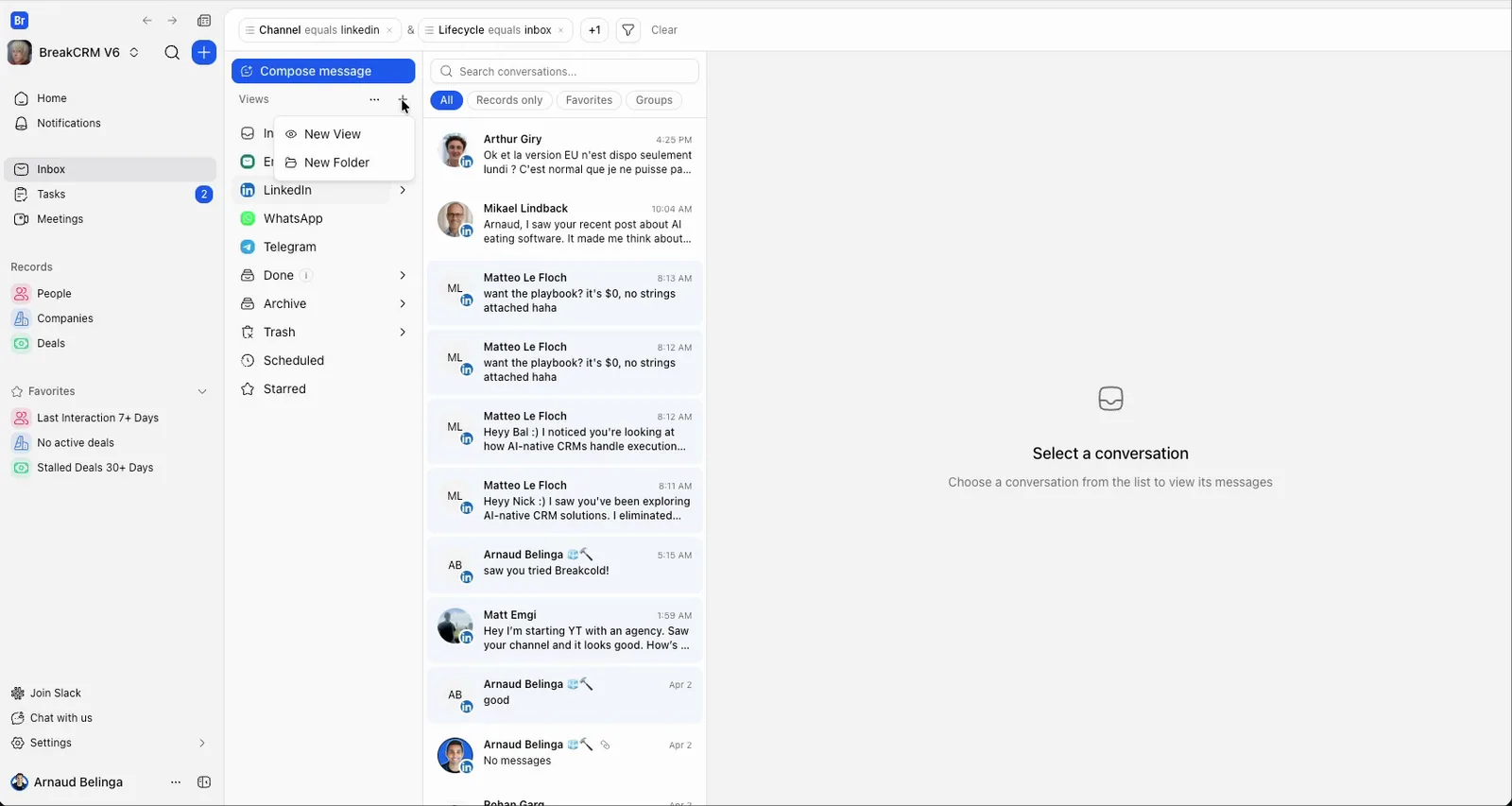Click the blue plus create button
1512x806 pixels.
pyautogui.click(x=204, y=53)
